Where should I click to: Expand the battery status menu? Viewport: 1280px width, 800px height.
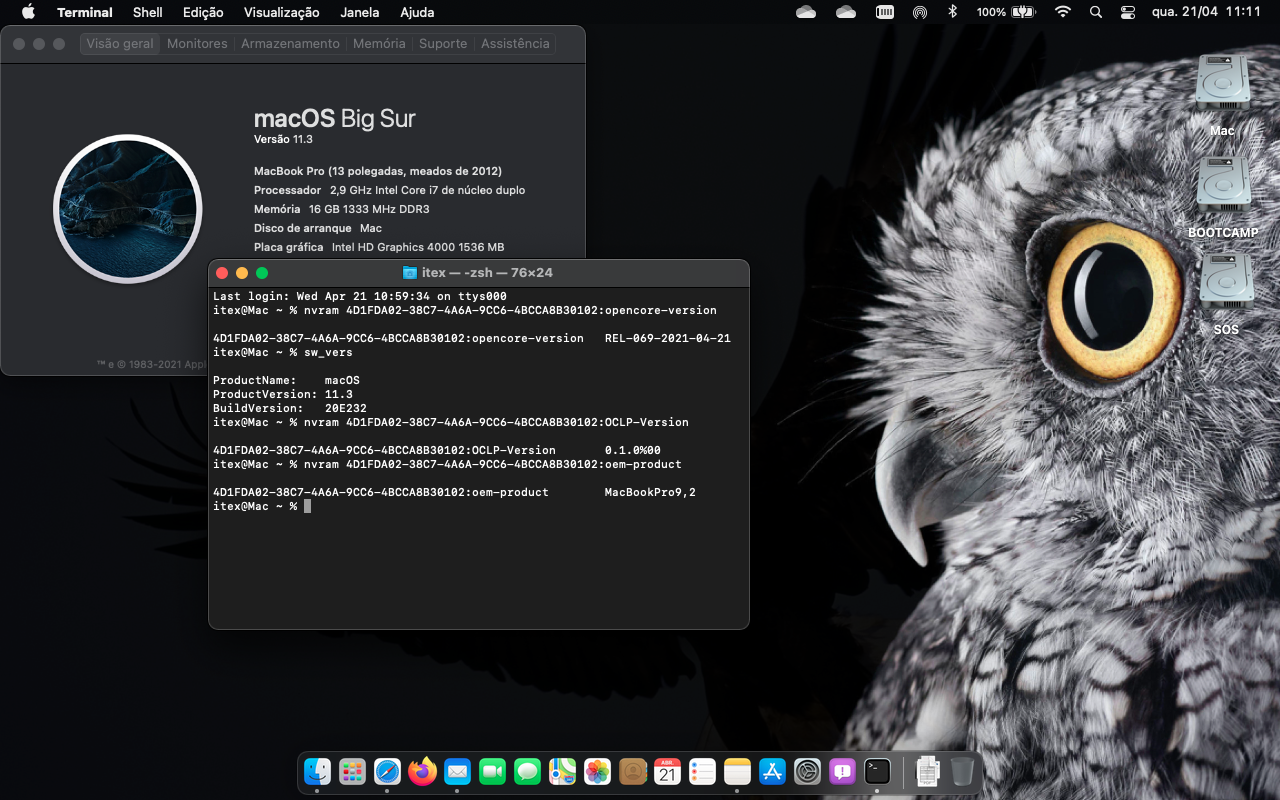click(x=1022, y=12)
